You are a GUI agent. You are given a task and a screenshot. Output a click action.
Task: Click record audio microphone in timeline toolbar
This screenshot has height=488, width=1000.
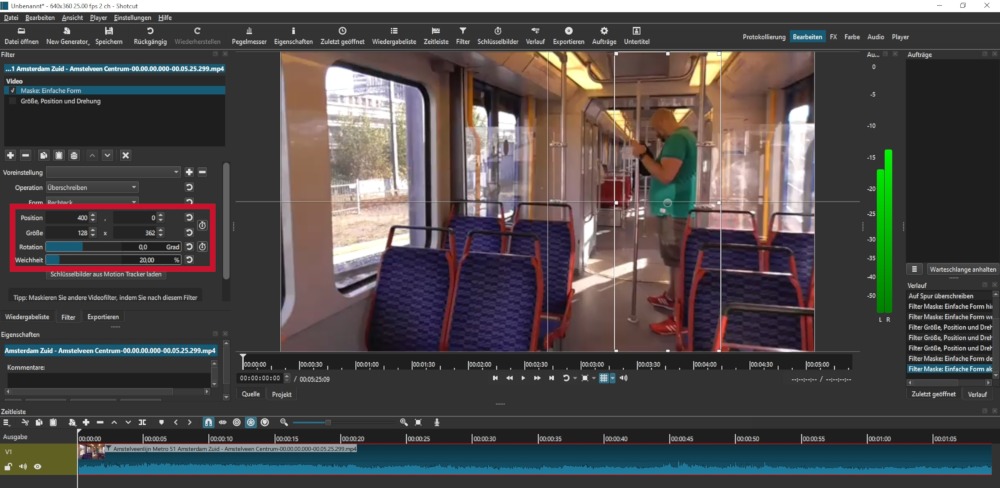click(x=437, y=422)
